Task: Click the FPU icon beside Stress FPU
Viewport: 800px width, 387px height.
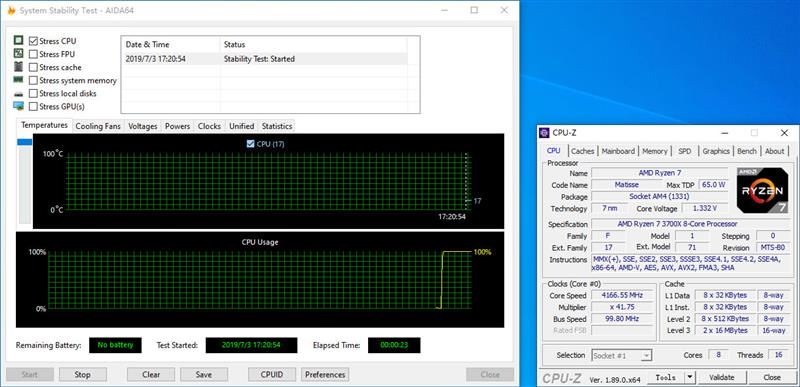Action: (18, 54)
